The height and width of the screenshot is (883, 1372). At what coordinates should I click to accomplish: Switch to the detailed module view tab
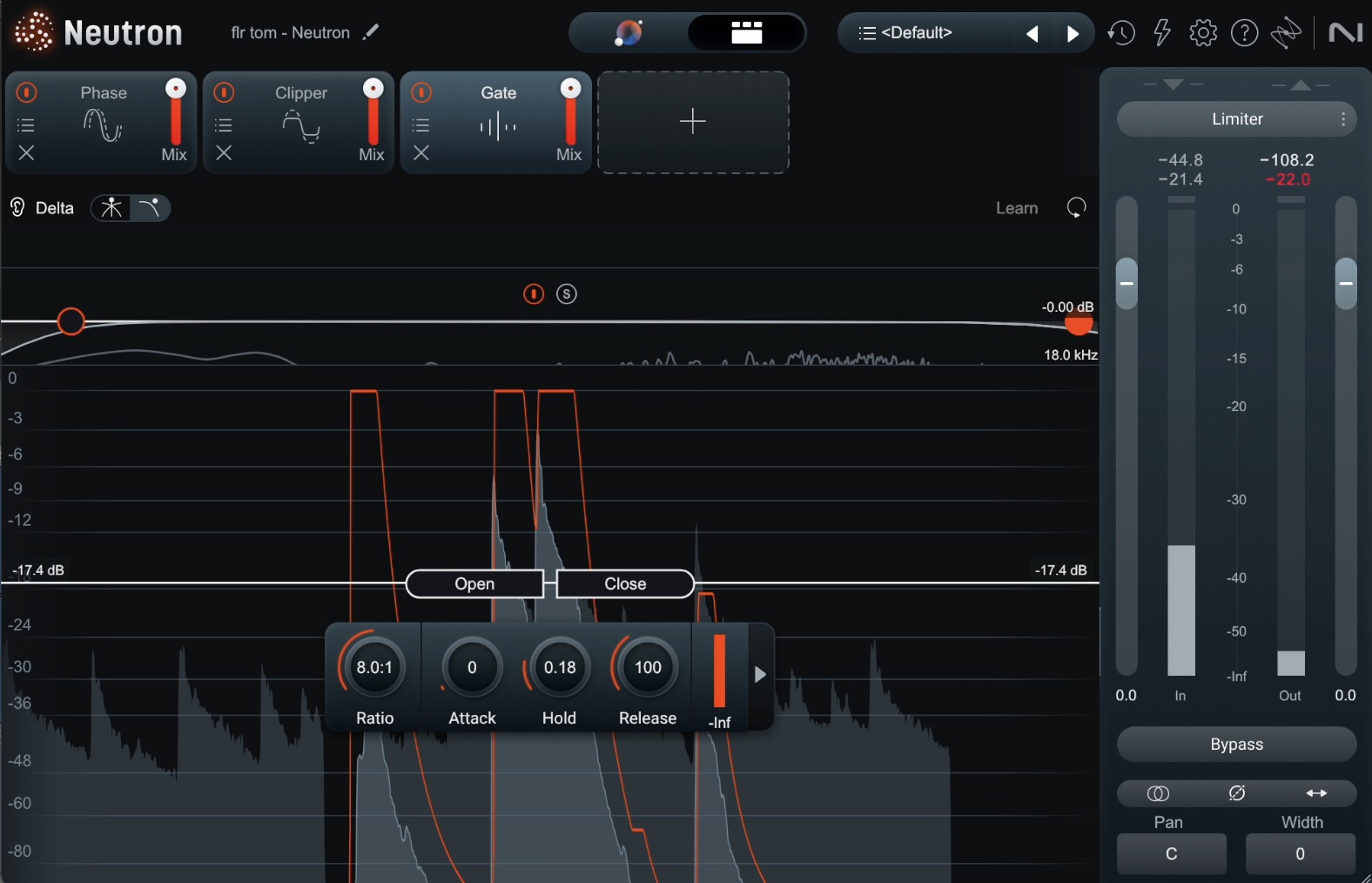(x=746, y=33)
